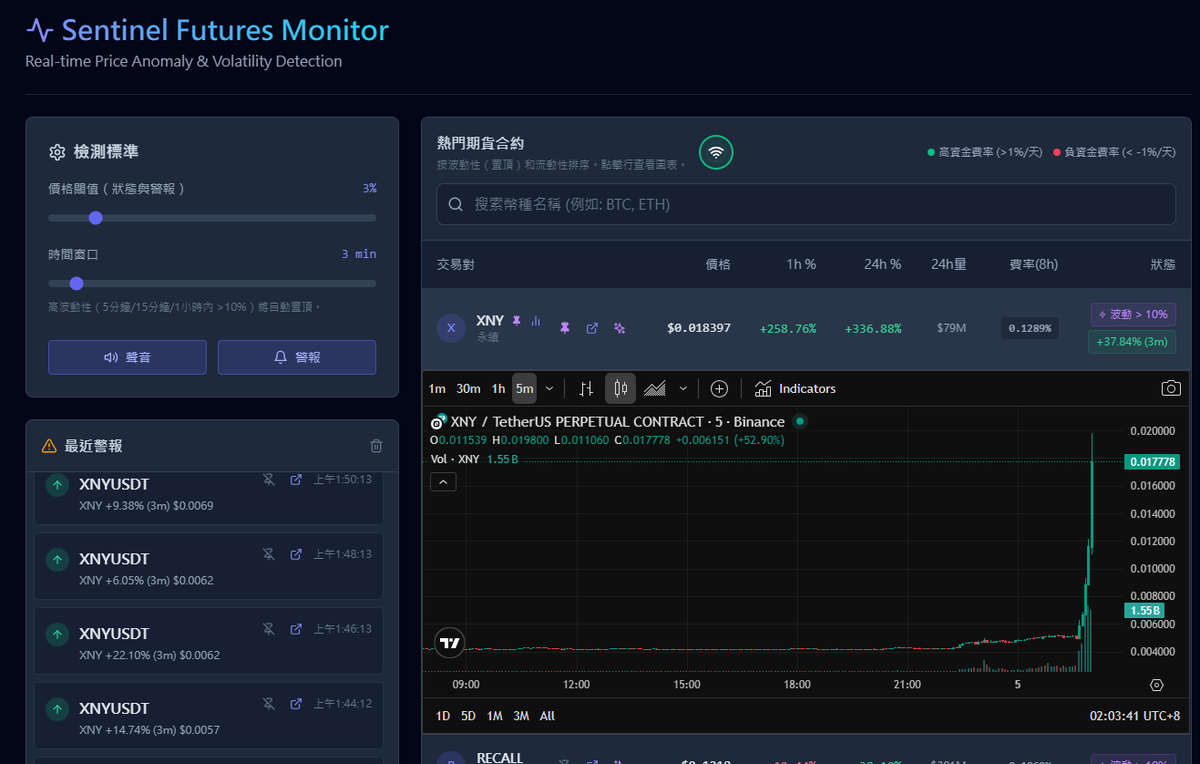Toggle the green connection status indicator
The height and width of the screenshot is (764, 1200).
pos(715,152)
